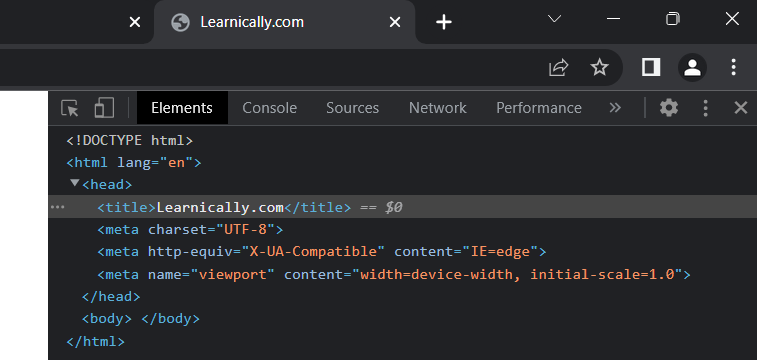757x360 pixels.
Task: Open the Sources tab
Action: click(352, 108)
